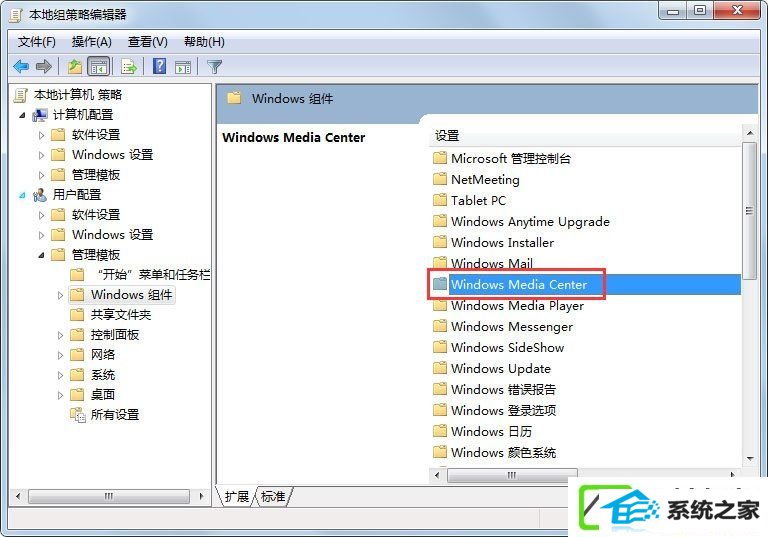Open the 文件(F) menu
This screenshot has width=768, height=537.
coord(37,42)
